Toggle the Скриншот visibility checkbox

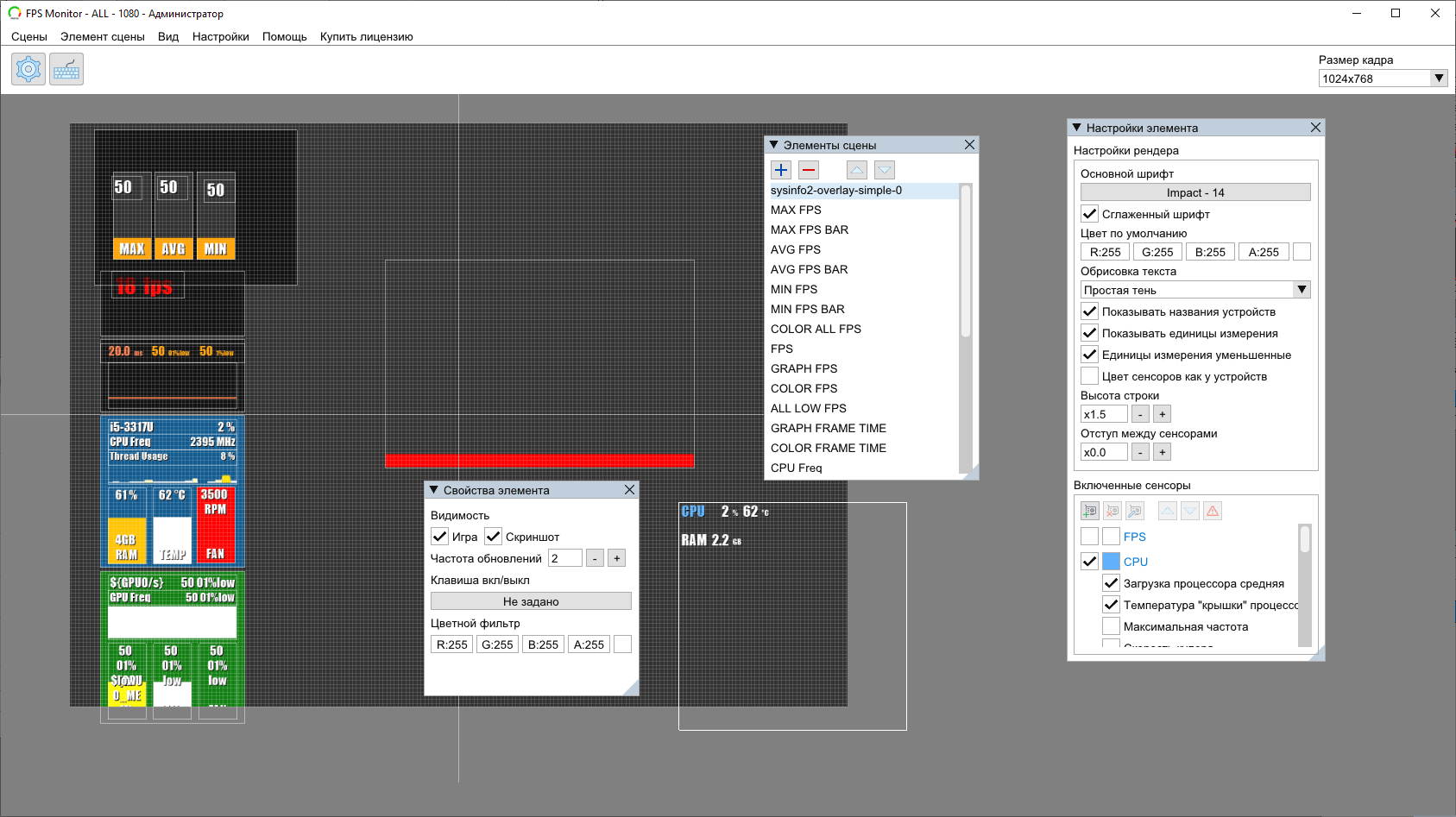tap(494, 537)
